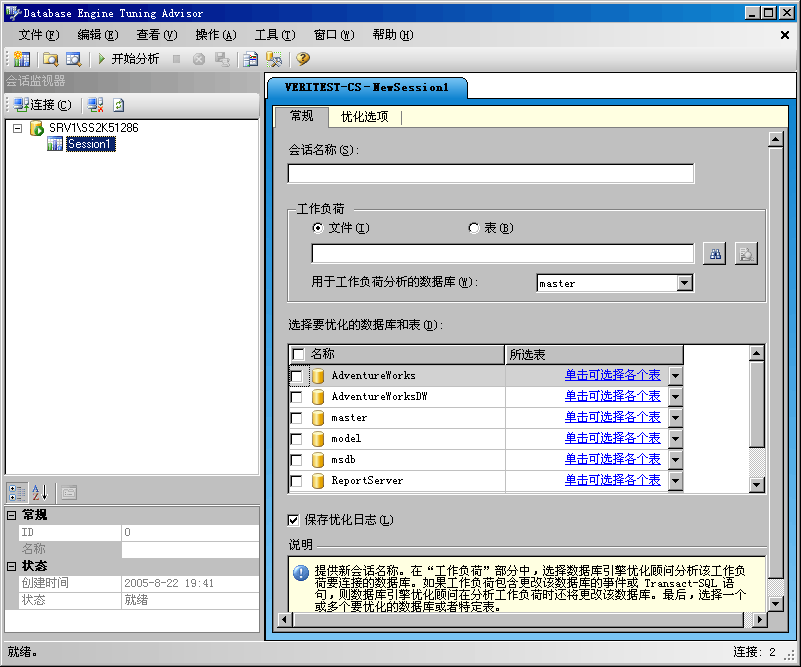Open master row table dropdown arrow

pyautogui.click(x=675, y=418)
